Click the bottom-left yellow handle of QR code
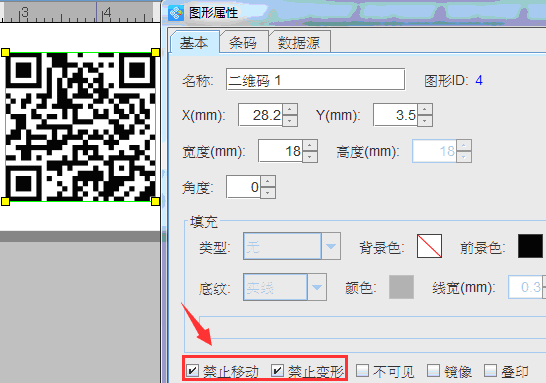546x383 pixels. [x=6, y=202]
